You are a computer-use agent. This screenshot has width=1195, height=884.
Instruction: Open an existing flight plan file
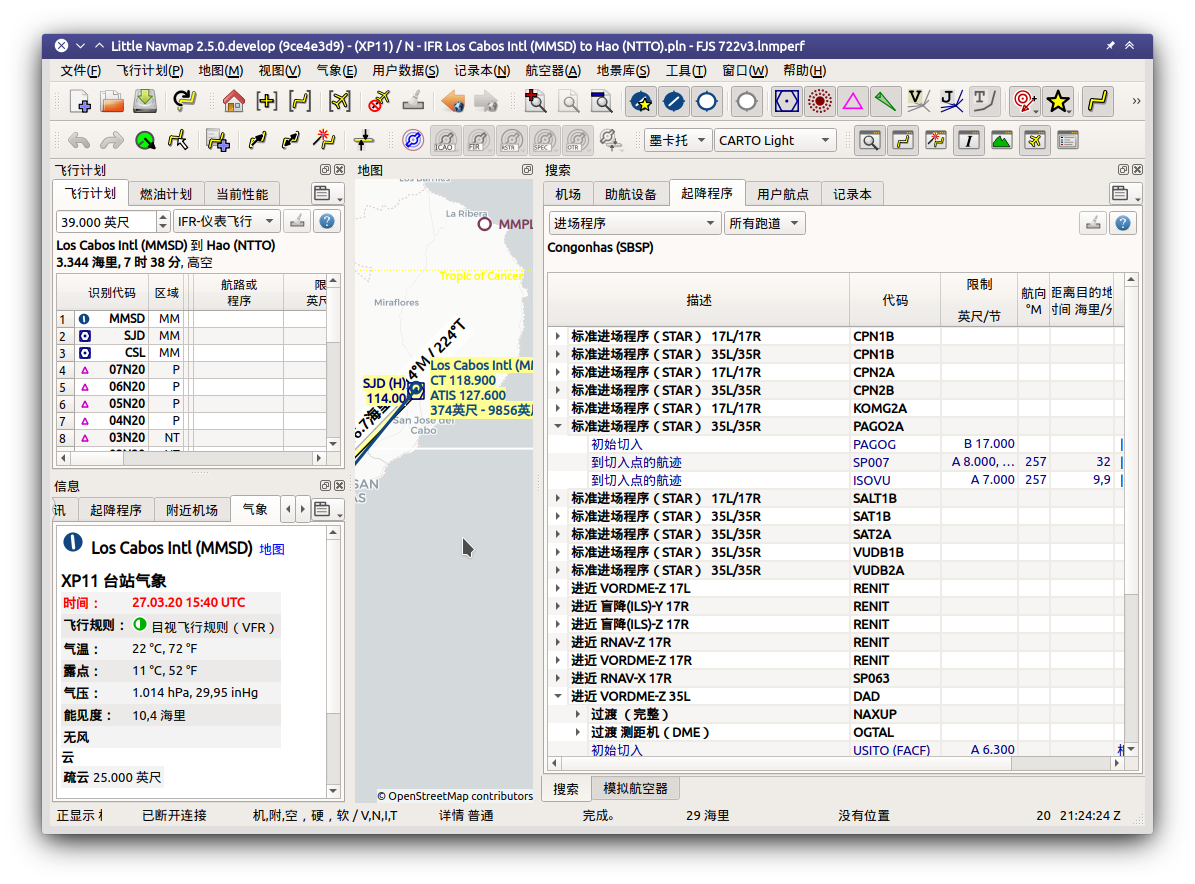(112, 101)
